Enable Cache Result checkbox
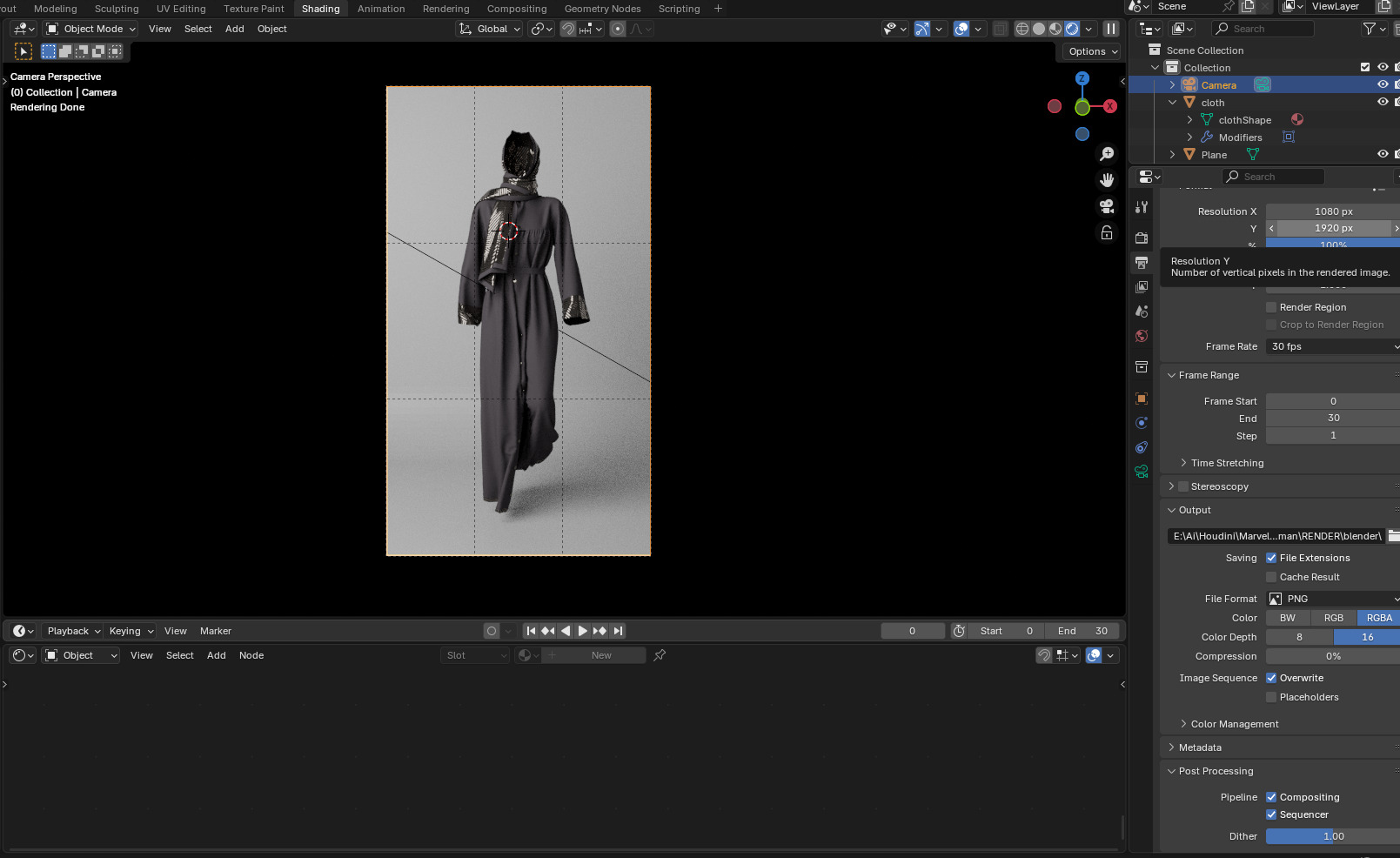The image size is (1400, 858). (x=1271, y=577)
